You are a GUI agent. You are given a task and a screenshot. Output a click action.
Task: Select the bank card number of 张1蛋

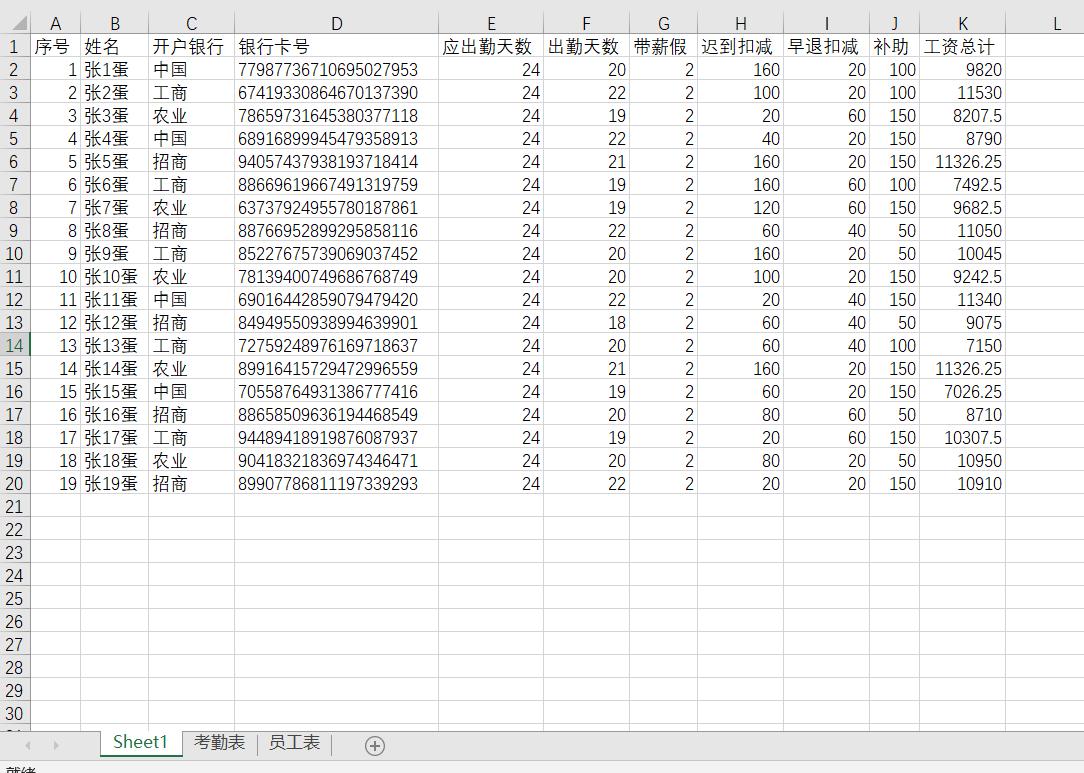[336, 69]
